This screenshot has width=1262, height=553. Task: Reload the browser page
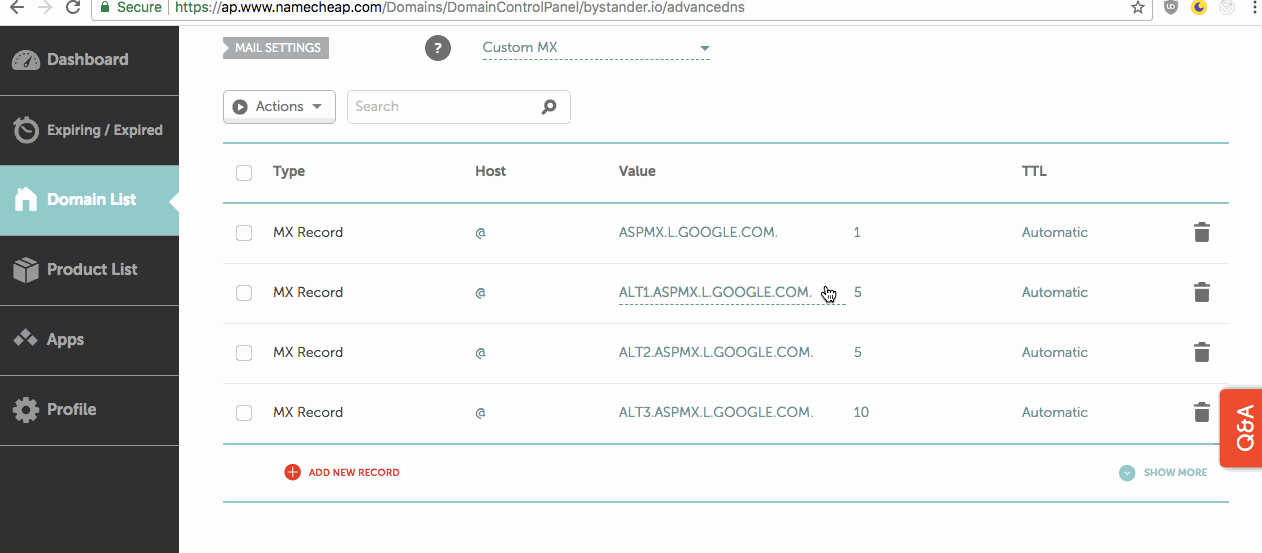(73, 7)
